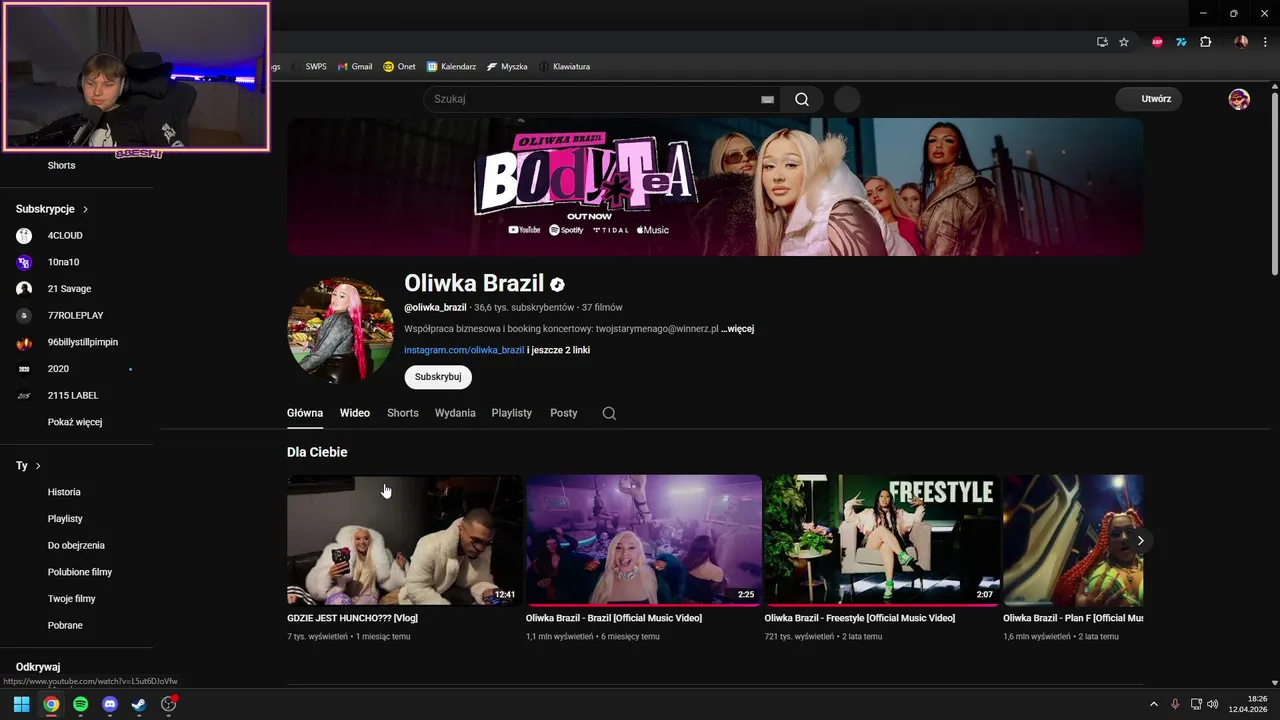Switch to the Wideo tab
Image resolution: width=1280 pixels, height=720 pixels.
point(355,413)
